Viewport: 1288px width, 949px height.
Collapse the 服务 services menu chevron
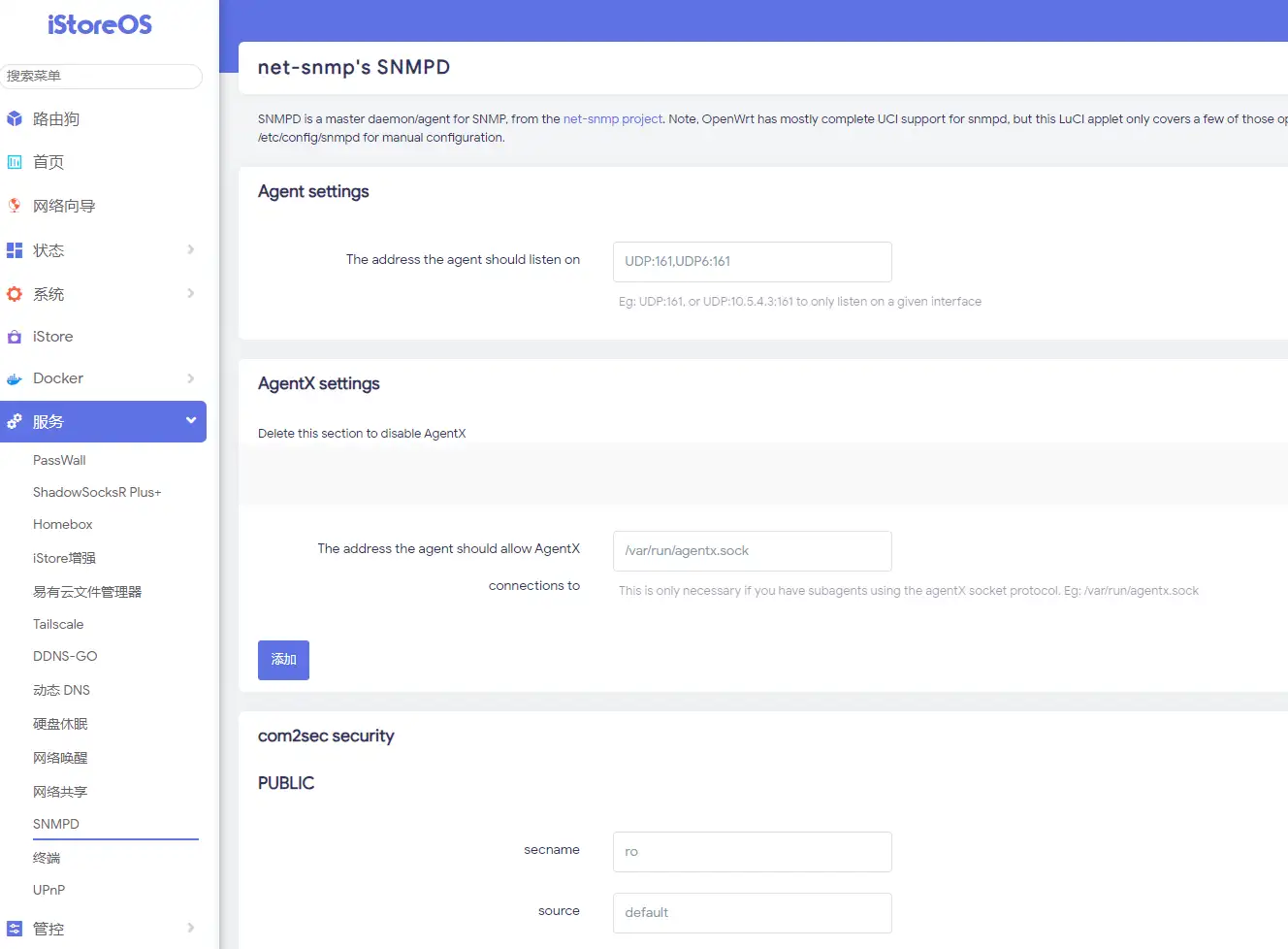click(x=190, y=420)
